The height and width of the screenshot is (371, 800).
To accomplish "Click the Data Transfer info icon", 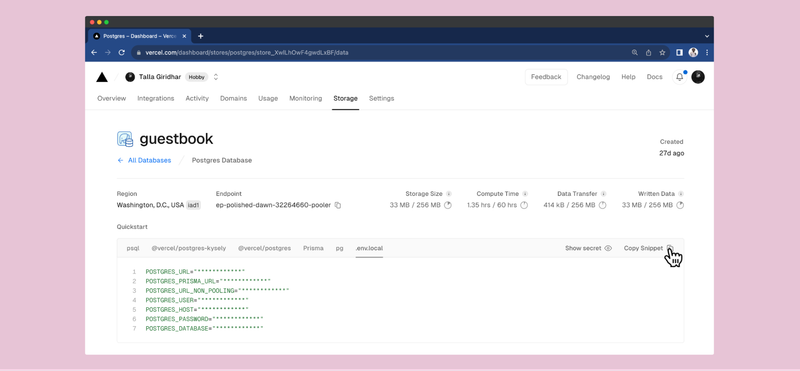I will click(x=604, y=194).
